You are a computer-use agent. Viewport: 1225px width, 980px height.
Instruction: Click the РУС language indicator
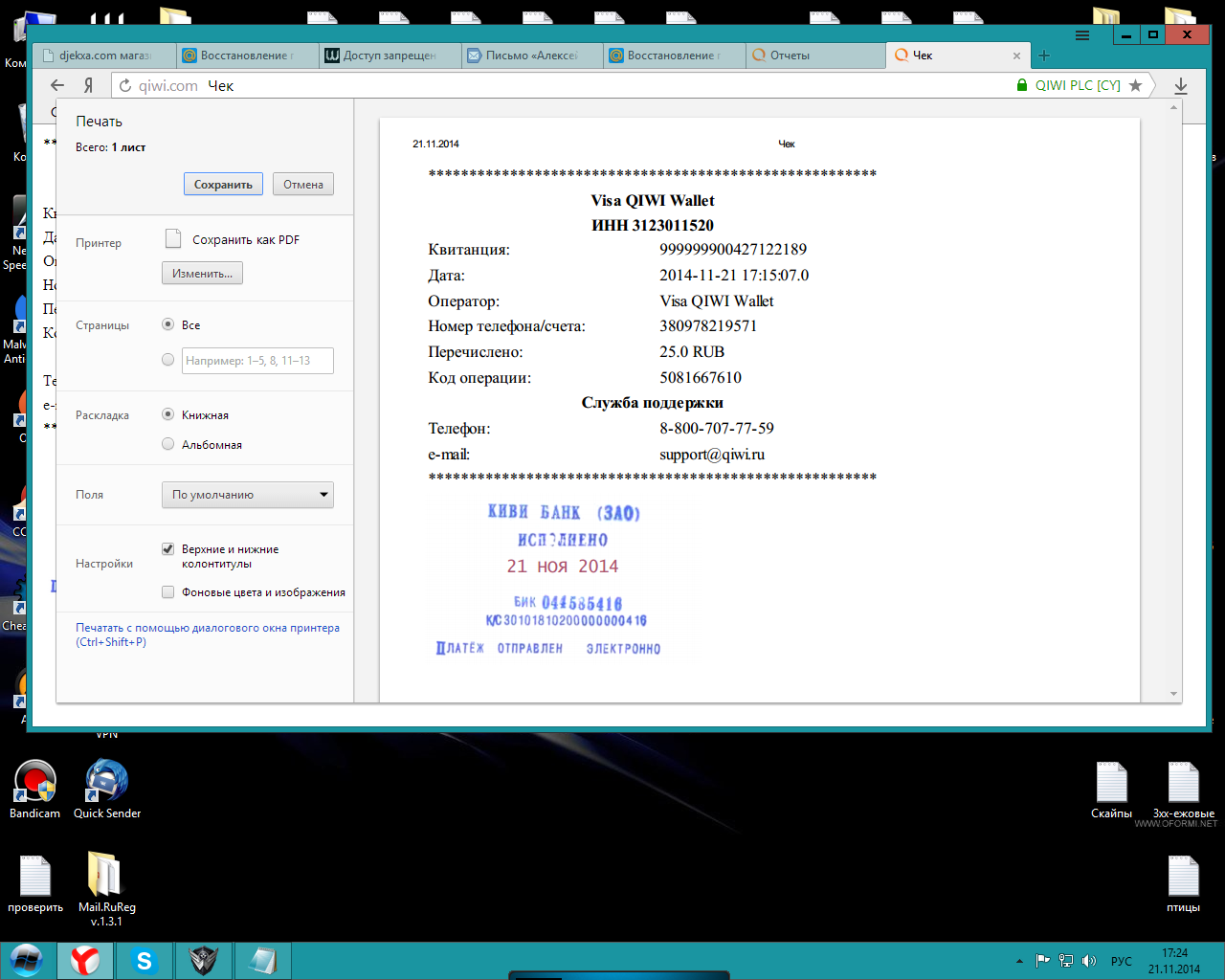[x=1121, y=961]
